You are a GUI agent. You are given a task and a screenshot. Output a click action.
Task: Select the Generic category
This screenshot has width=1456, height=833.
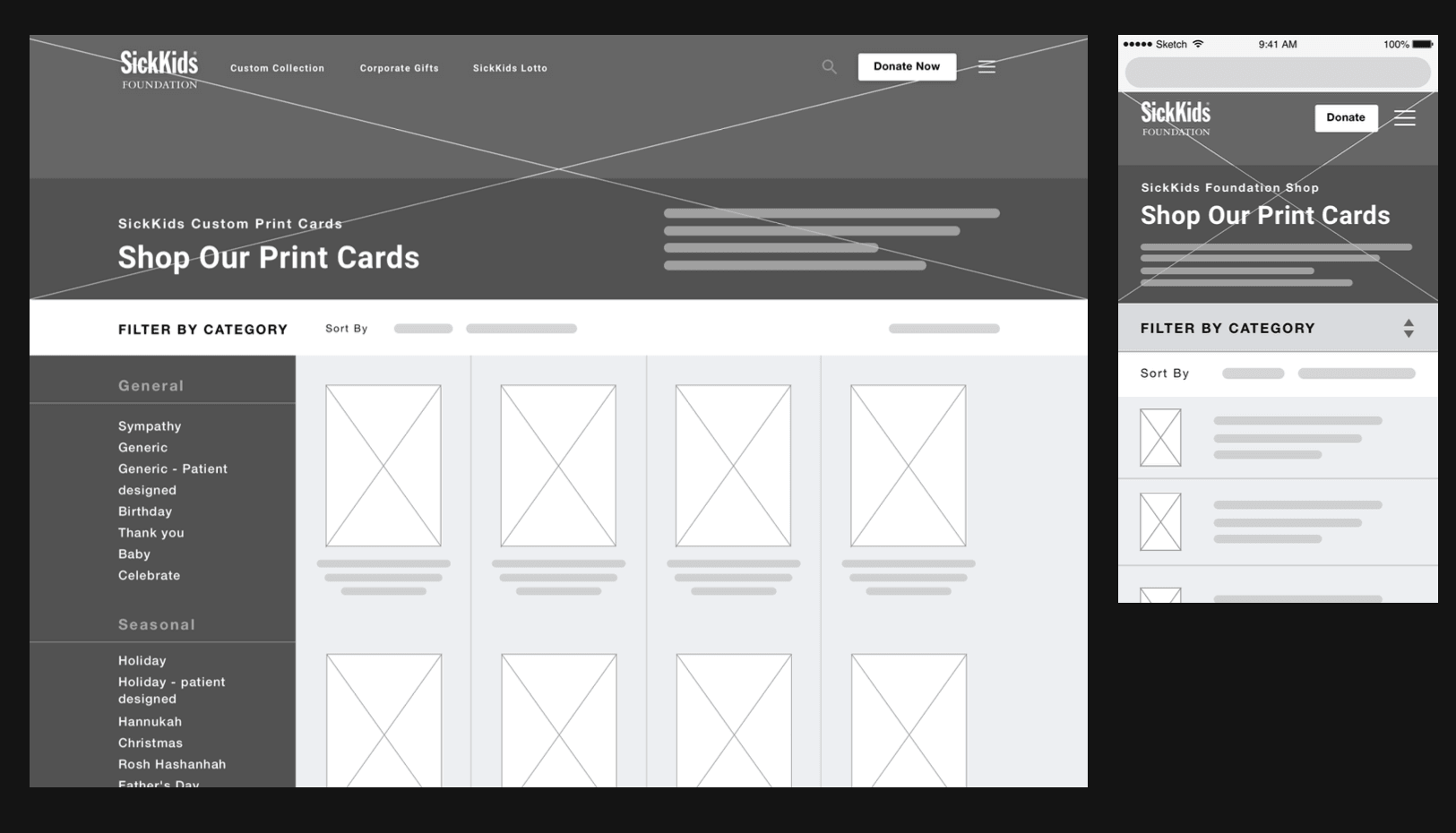coord(143,448)
